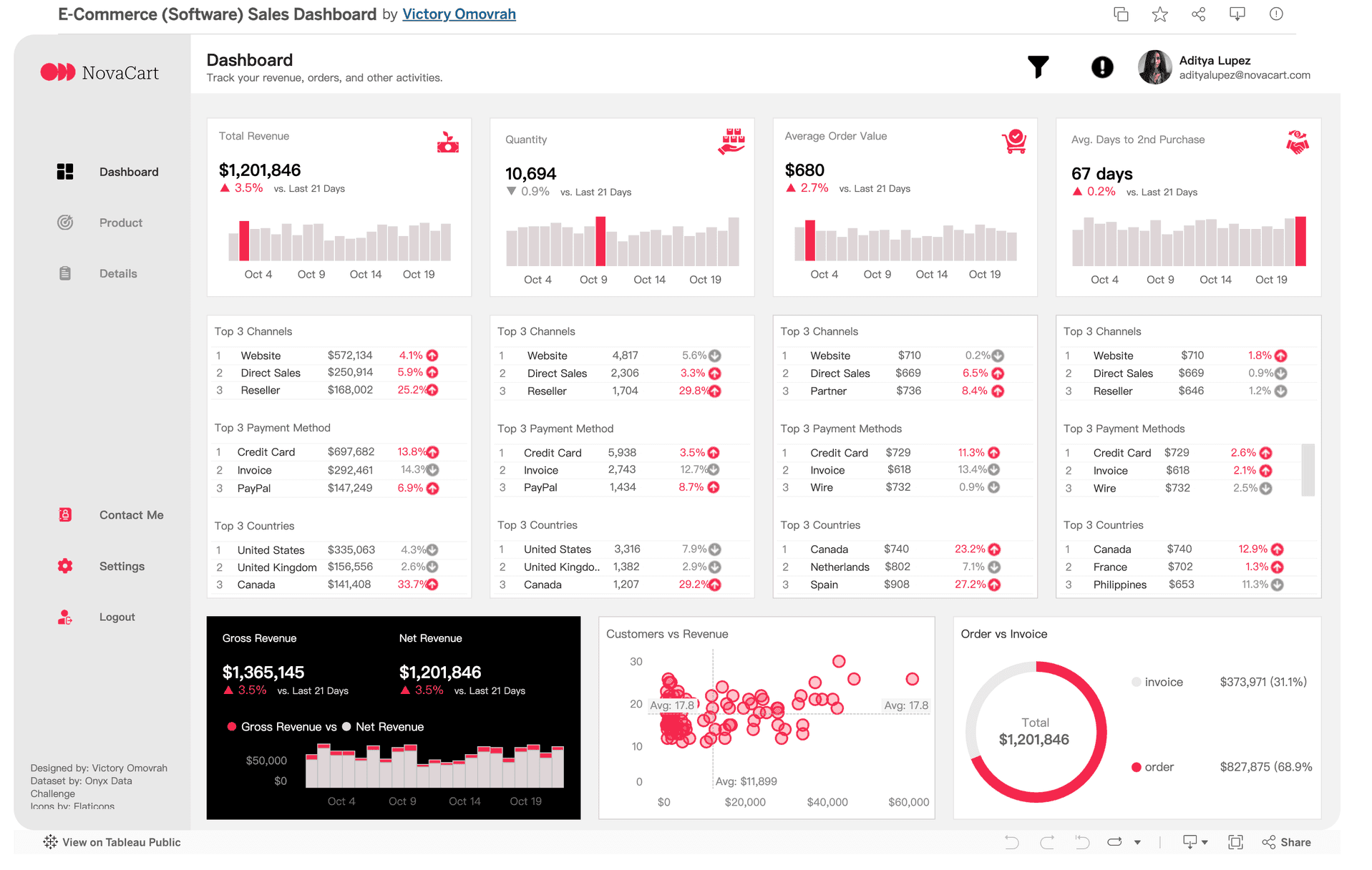Favorite this dashboard with the star icon
1372x870 pixels.
(x=1159, y=14)
